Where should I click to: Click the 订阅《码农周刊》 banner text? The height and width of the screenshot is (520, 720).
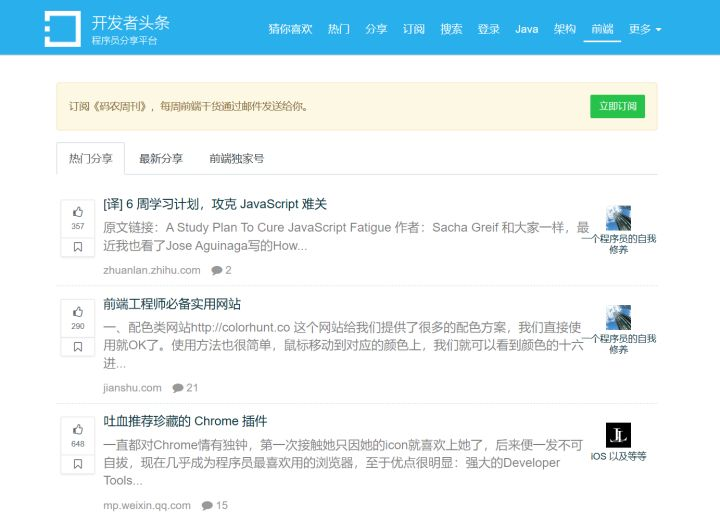pyautogui.click(x=189, y=106)
